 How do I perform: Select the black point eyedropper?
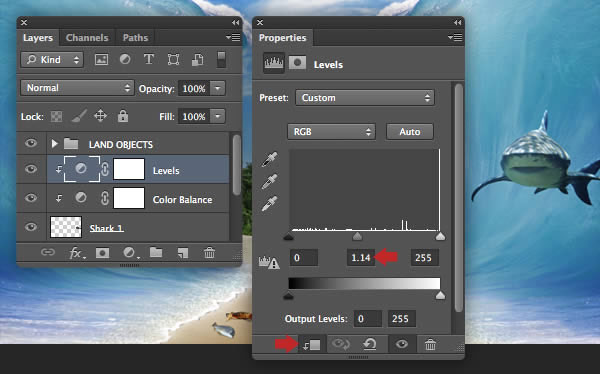269,159
